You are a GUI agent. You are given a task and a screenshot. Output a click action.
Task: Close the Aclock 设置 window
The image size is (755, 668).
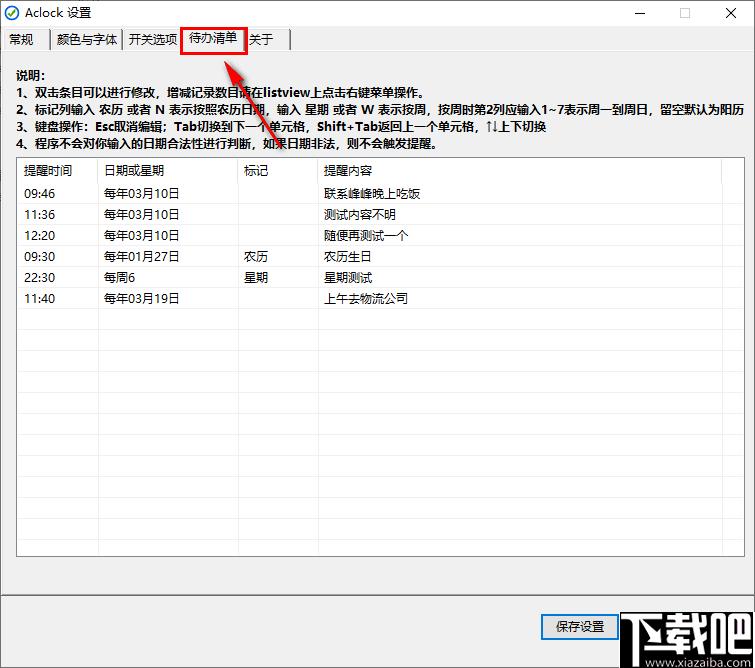point(730,13)
